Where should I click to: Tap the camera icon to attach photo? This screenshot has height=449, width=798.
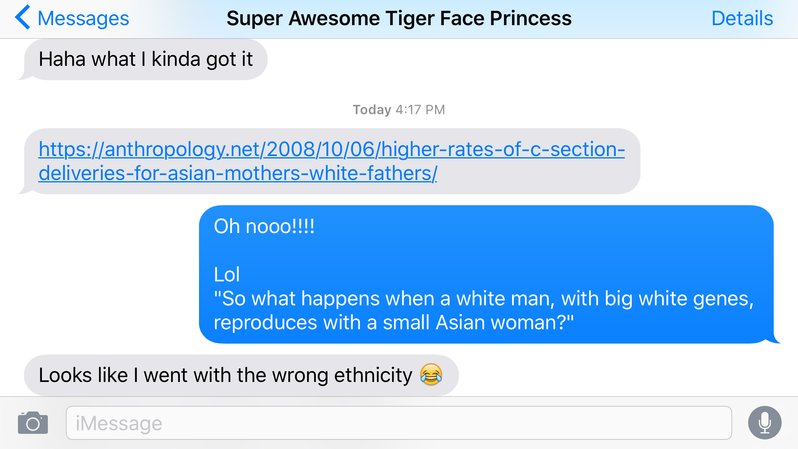33,423
